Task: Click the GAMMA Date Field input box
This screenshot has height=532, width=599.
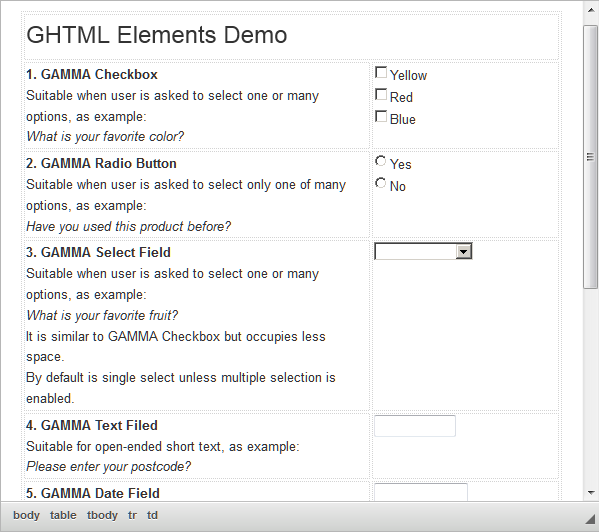Action: coord(421,492)
